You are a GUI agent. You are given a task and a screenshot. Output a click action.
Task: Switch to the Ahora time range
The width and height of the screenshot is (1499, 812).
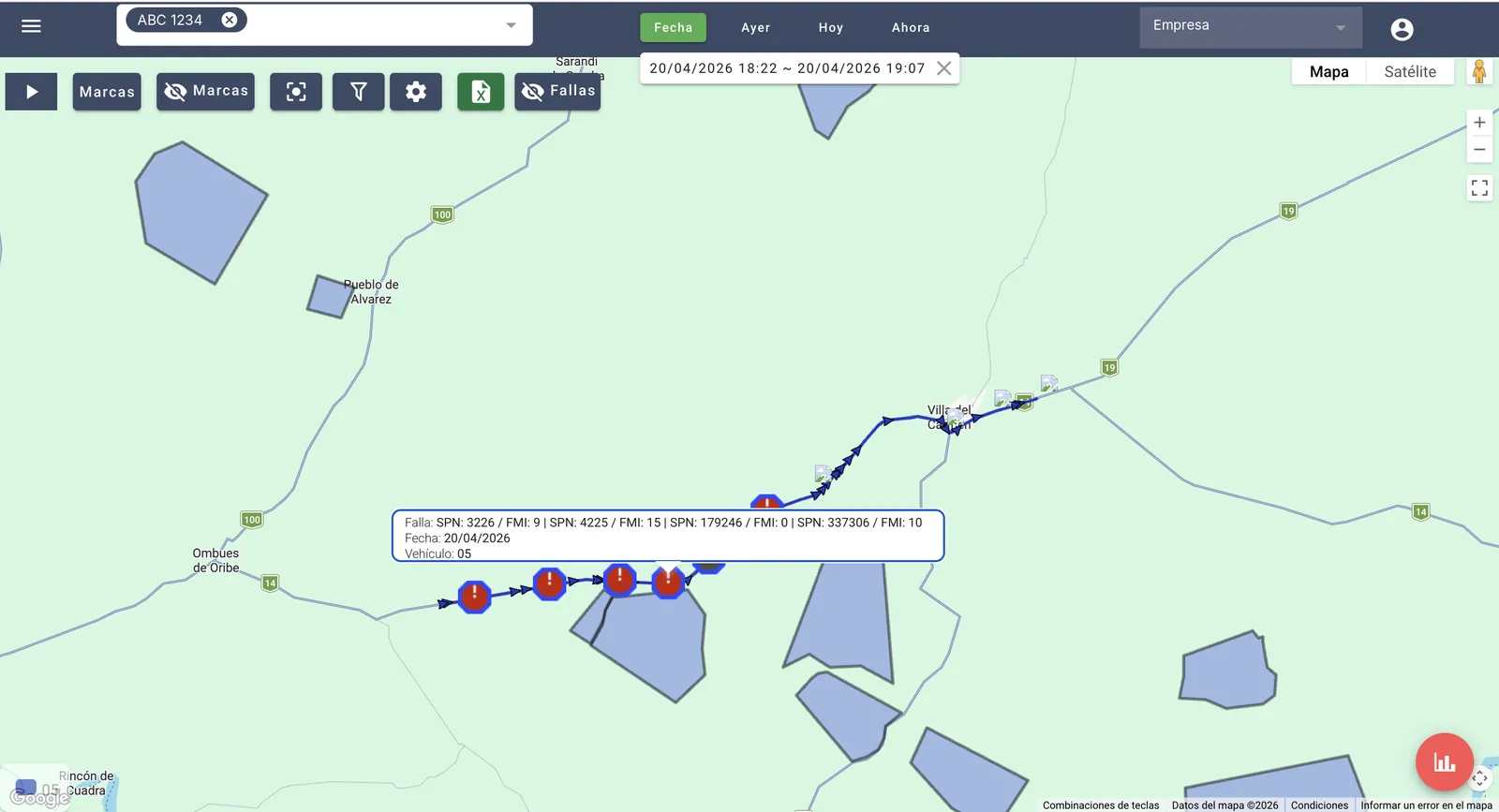pos(911,27)
